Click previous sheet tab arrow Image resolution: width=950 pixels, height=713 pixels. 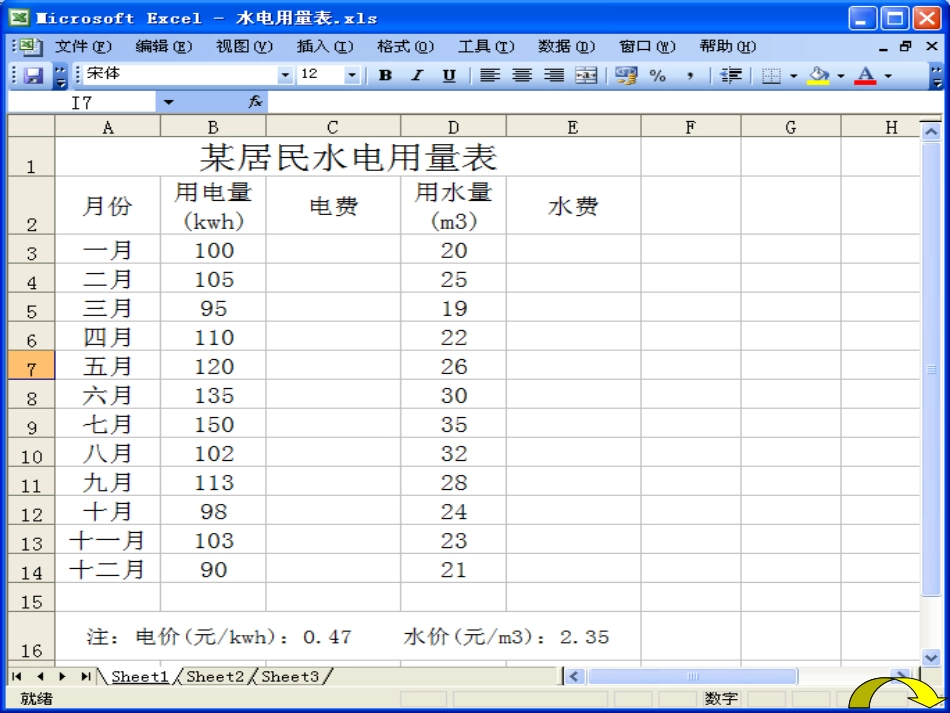click(x=40, y=676)
